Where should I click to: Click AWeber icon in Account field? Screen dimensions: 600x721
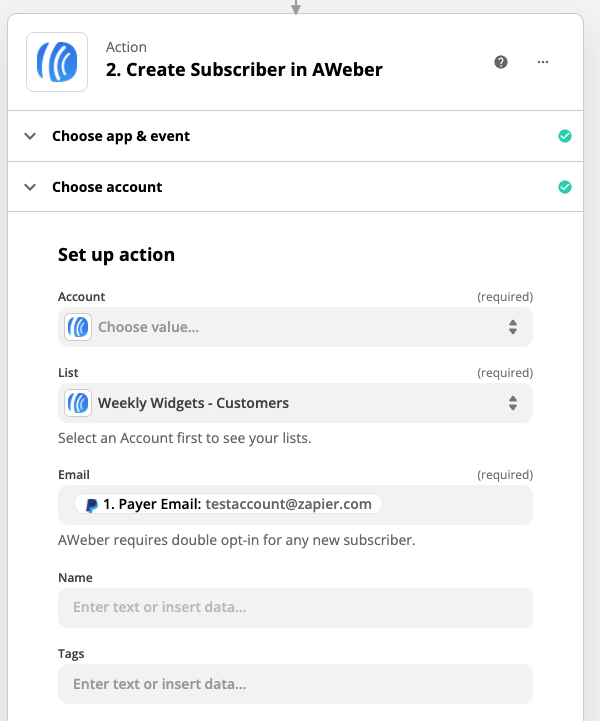coord(78,327)
